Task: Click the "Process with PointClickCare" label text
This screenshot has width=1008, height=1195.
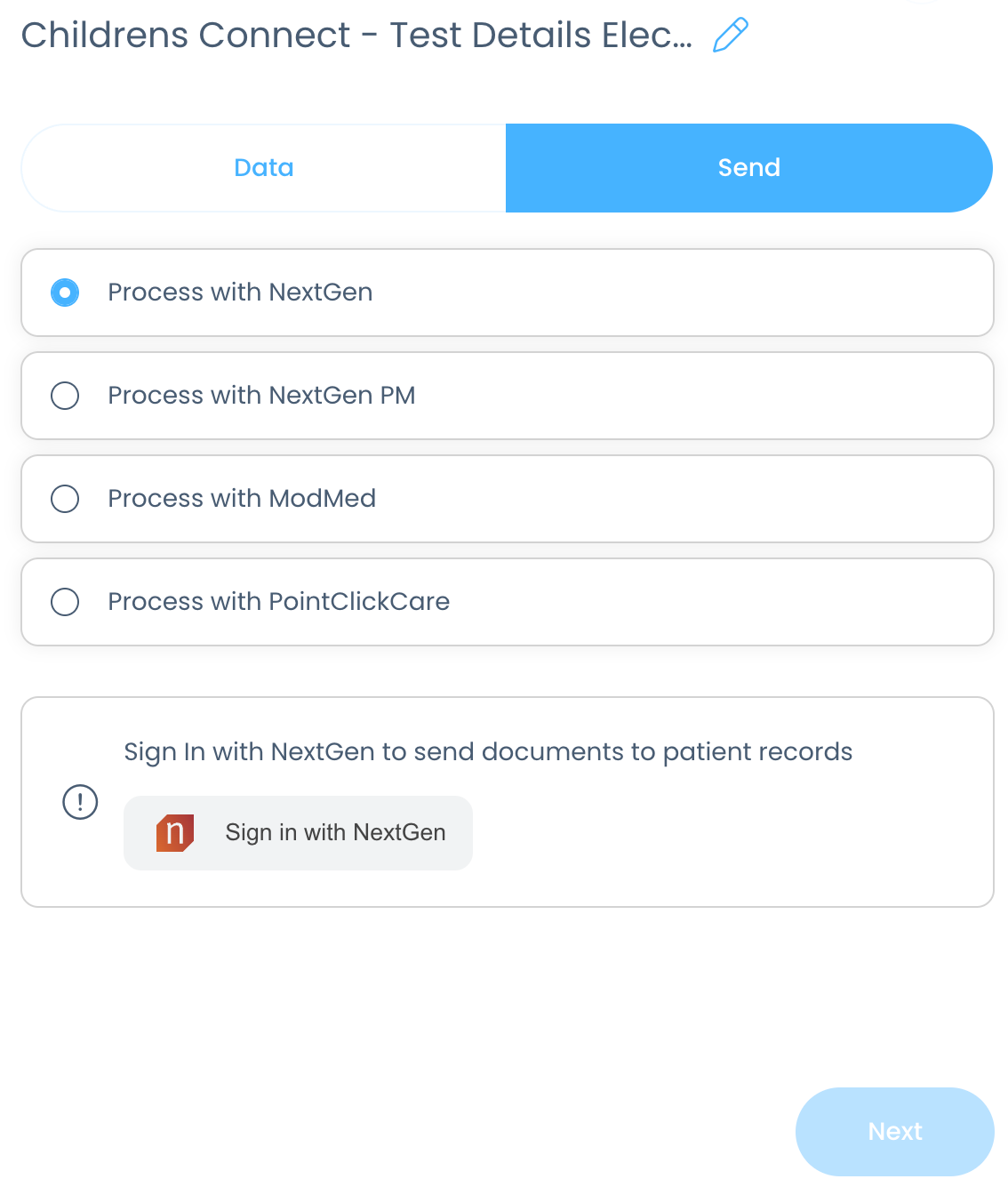Action: pyautogui.click(x=278, y=602)
